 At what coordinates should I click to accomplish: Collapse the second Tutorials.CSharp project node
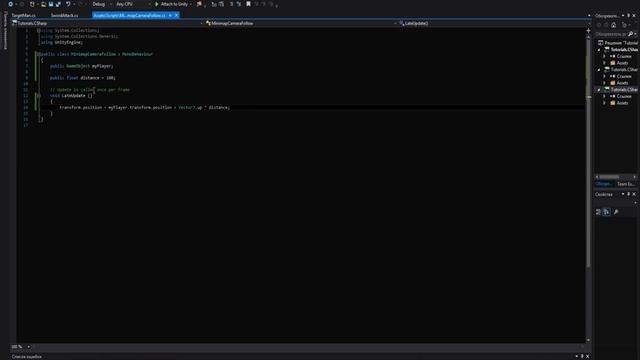599,69
